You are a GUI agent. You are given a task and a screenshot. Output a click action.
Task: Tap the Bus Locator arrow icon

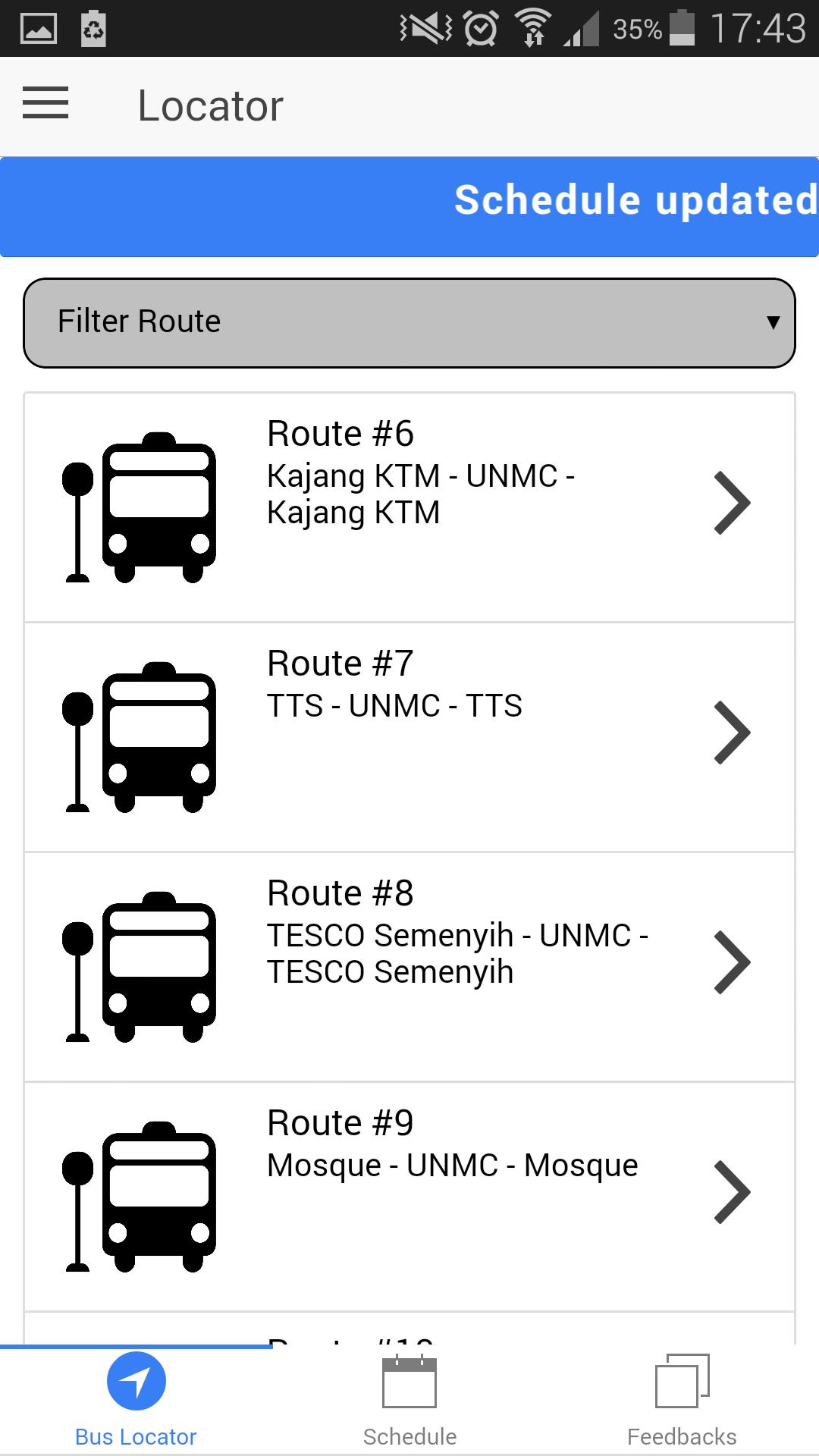(x=136, y=1381)
